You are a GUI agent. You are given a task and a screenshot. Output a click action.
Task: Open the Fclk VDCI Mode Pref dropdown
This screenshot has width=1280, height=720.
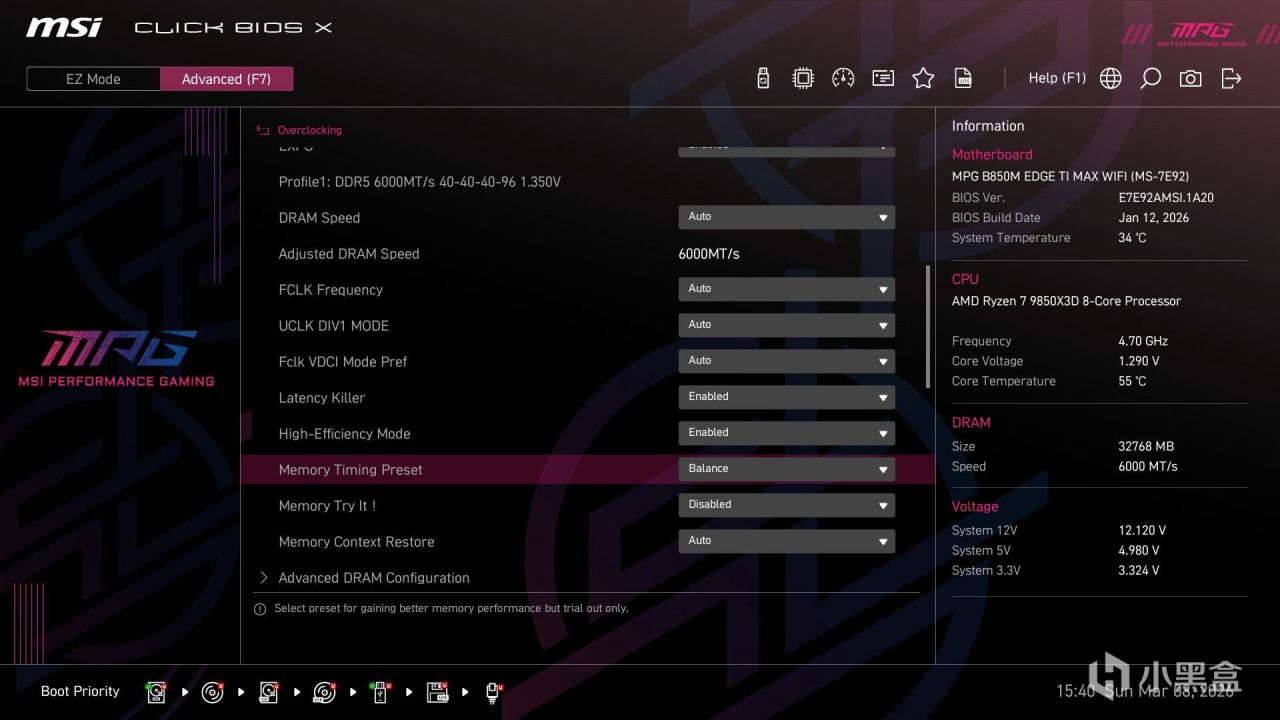(786, 361)
